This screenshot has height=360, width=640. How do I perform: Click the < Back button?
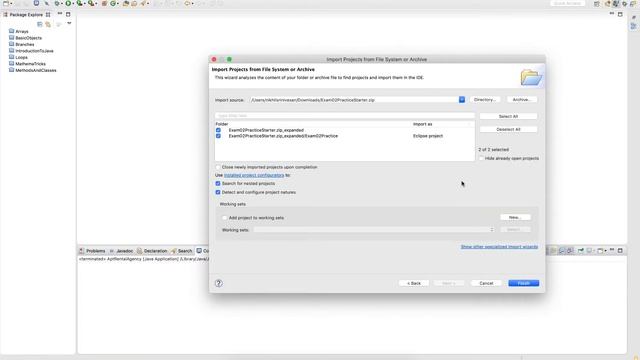click(414, 283)
